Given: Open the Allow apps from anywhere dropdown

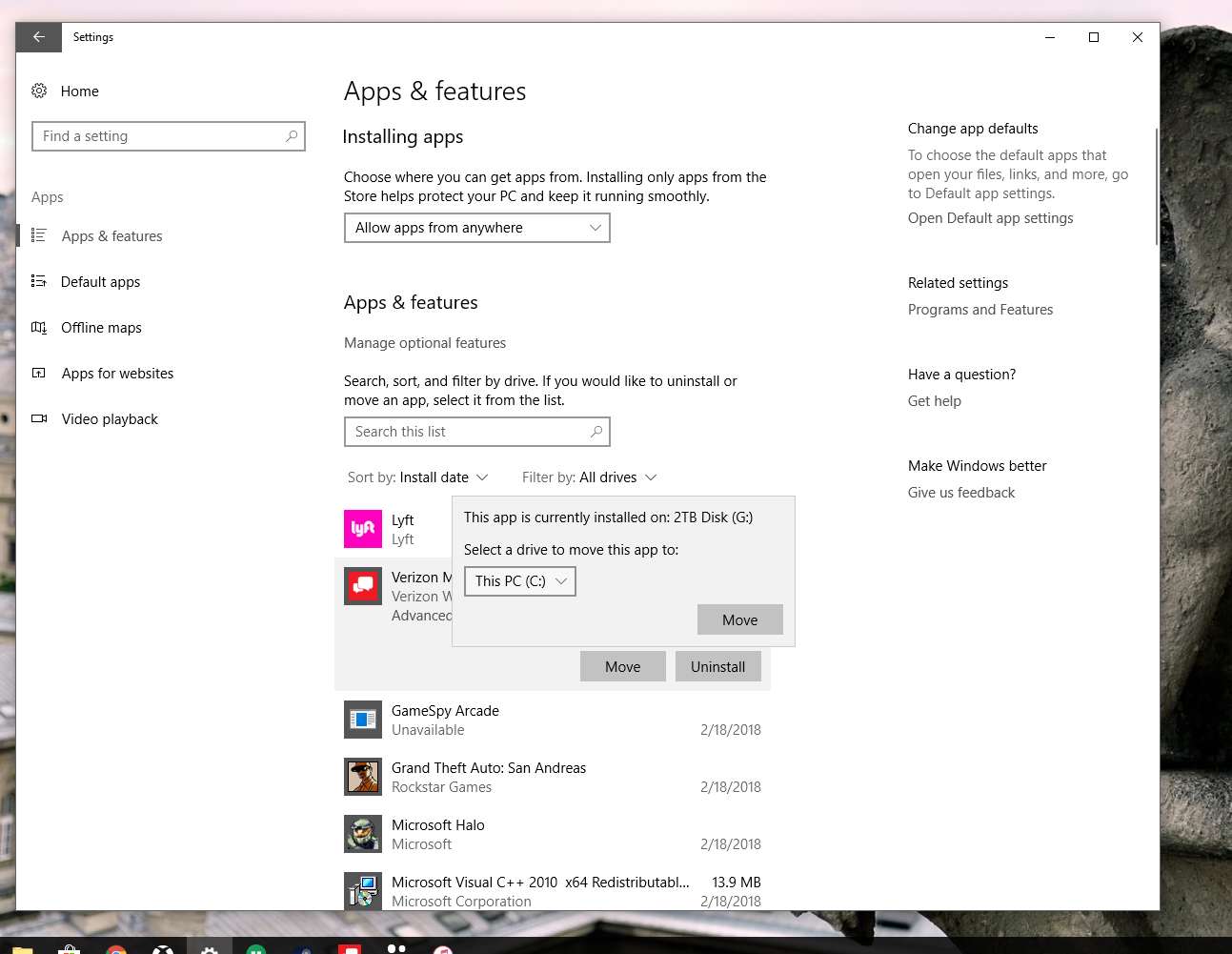Looking at the screenshot, I should [x=476, y=228].
